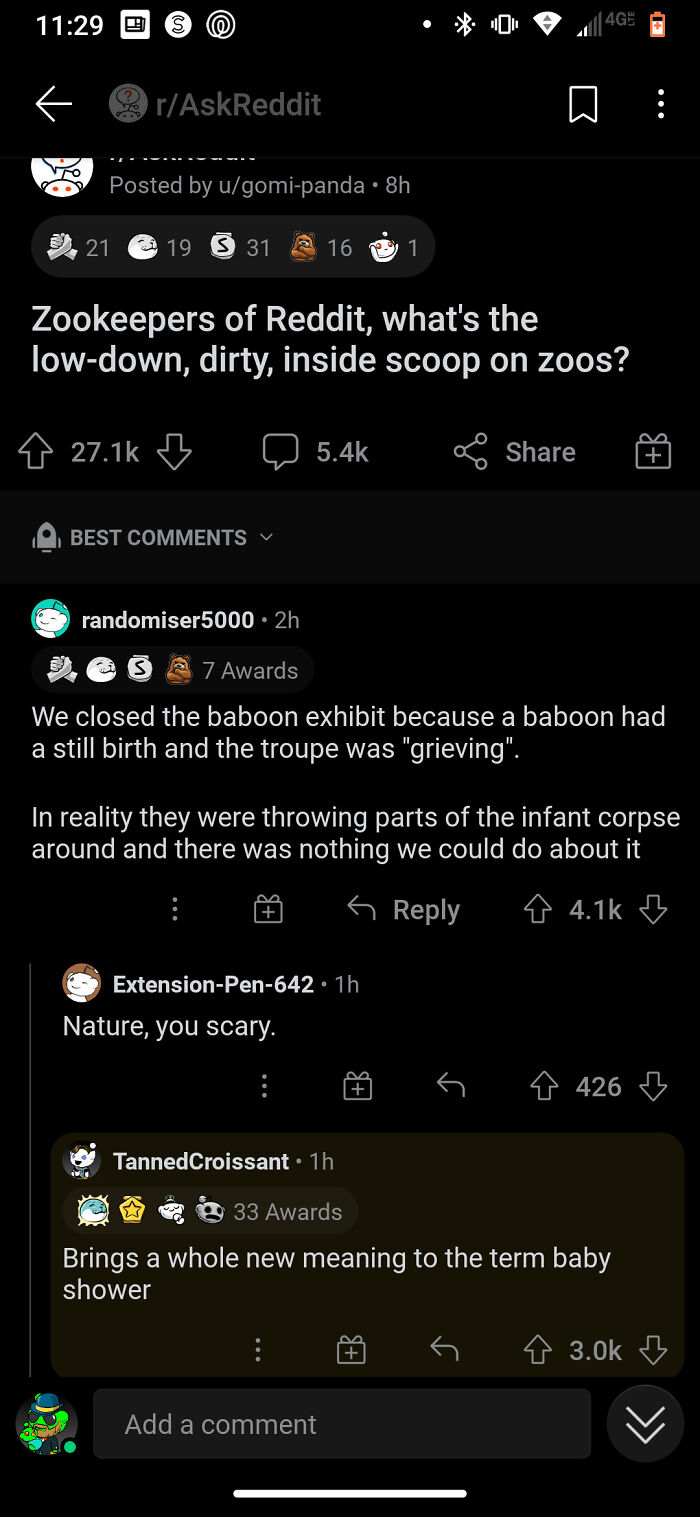This screenshot has height=1517, width=700.
Task: Reply arrow on Extension-Pen-642's comment
Action: (451, 1086)
